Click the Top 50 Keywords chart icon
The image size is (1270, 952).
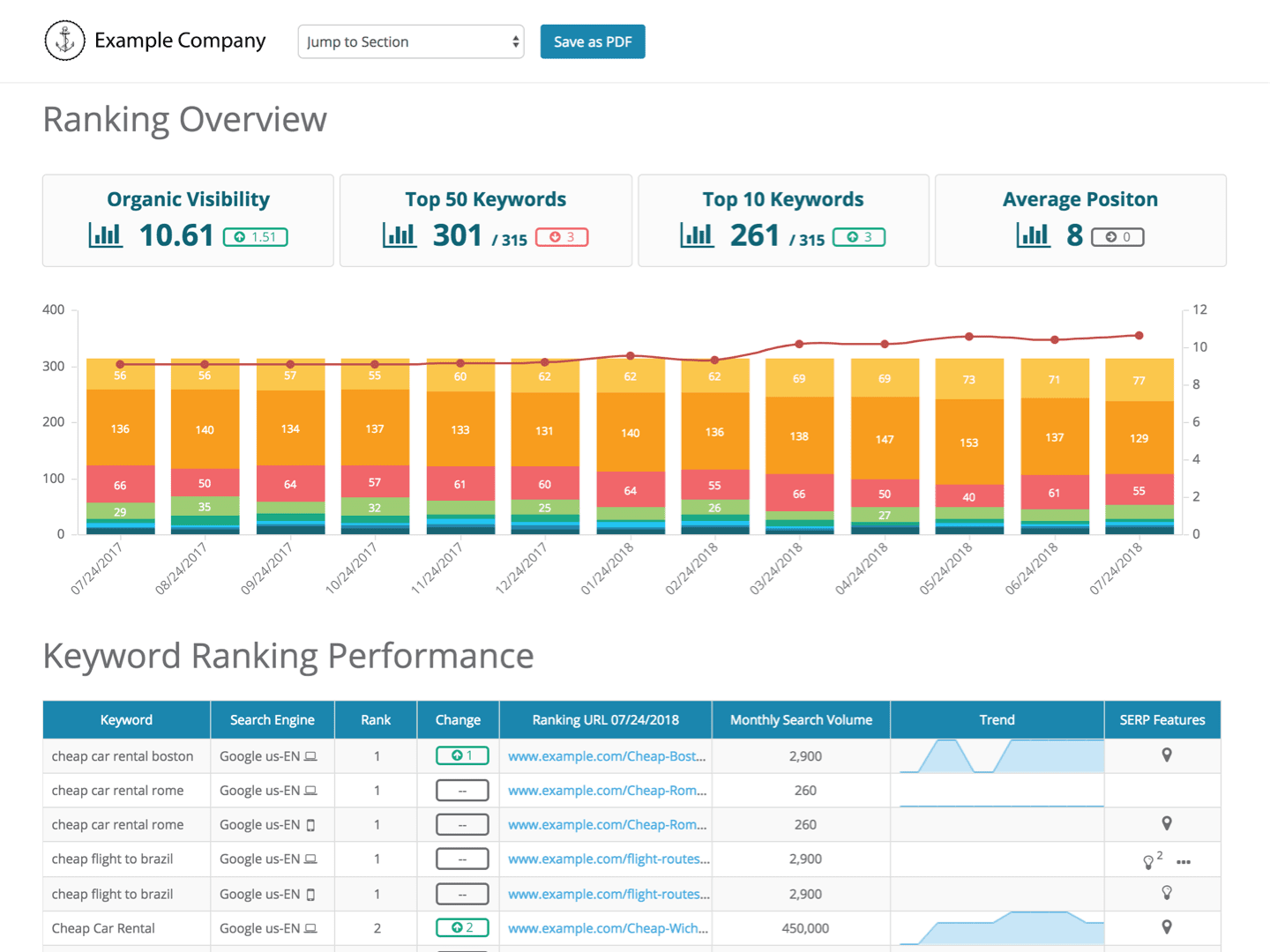tap(400, 235)
